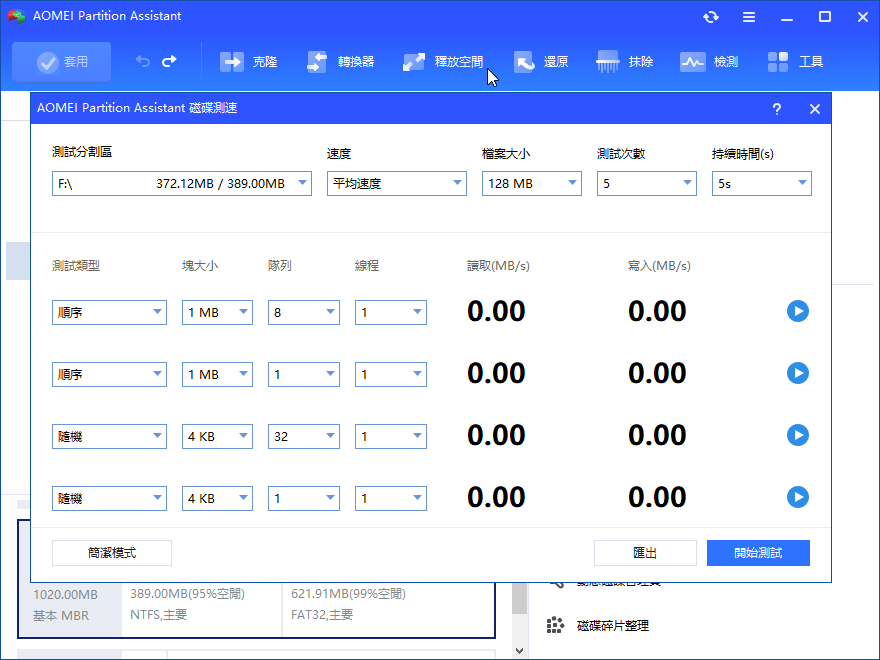Image resolution: width=880 pixels, height=660 pixels.
Task: Open second row 1 MB block size dropdown
Action: coord(217,374)
